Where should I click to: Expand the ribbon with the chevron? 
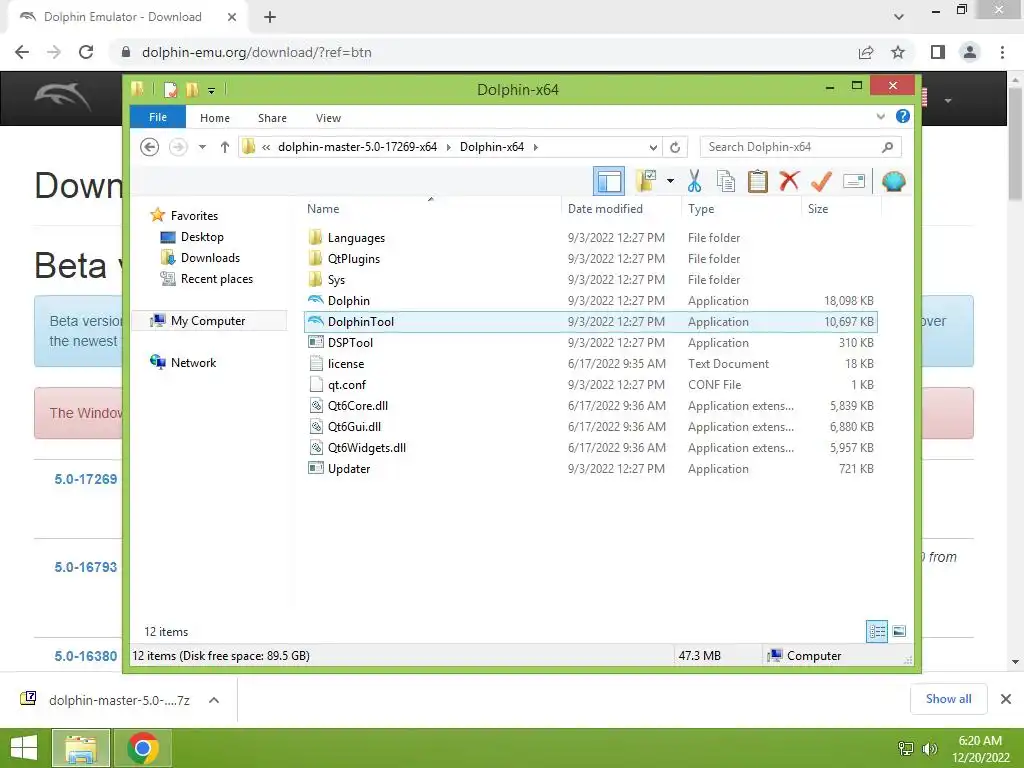880,117
